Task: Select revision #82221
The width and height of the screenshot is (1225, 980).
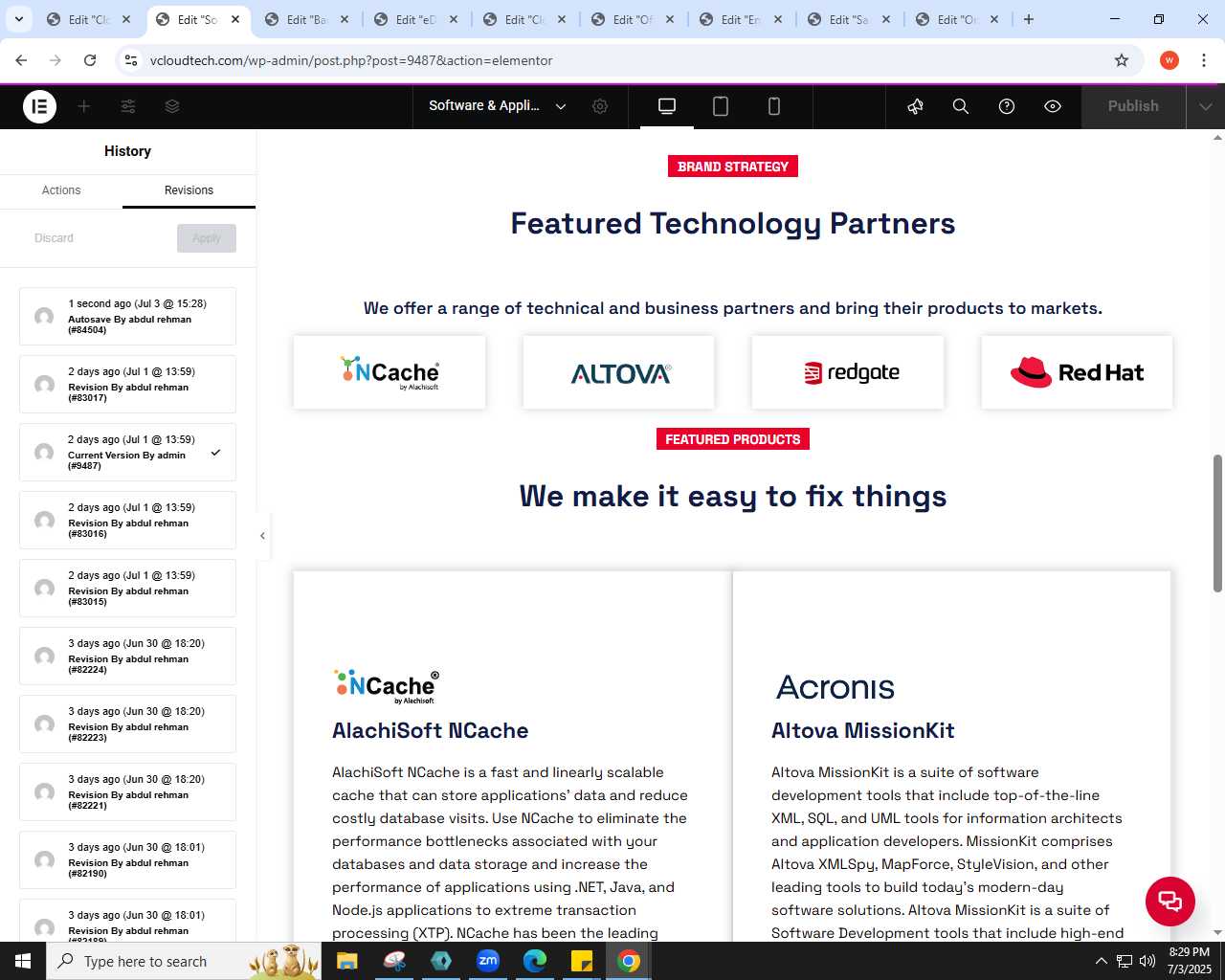Action: (127, 791)
